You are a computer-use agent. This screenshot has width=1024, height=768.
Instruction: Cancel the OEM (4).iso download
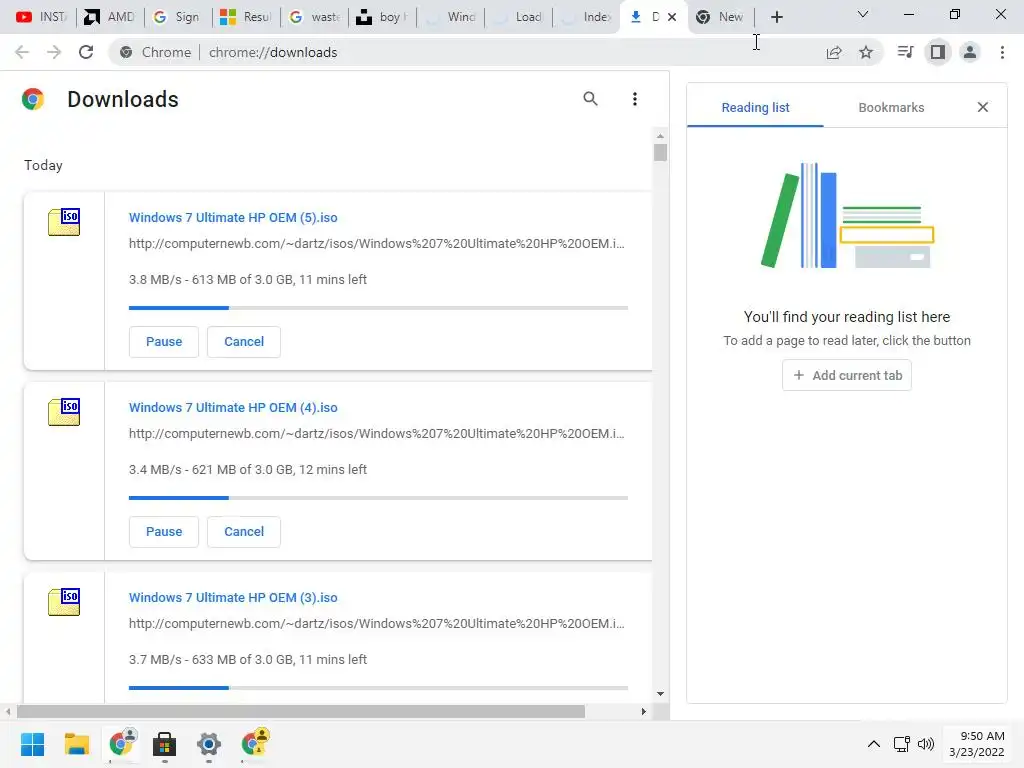click(x=244, y=532)
